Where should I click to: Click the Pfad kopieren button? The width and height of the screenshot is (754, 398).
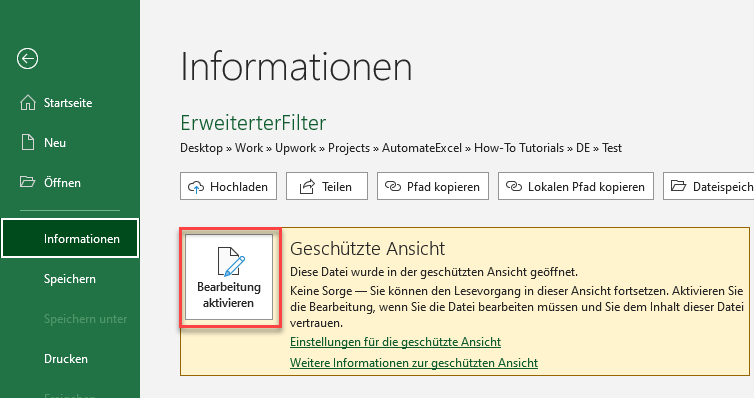[x=433, y=186]
